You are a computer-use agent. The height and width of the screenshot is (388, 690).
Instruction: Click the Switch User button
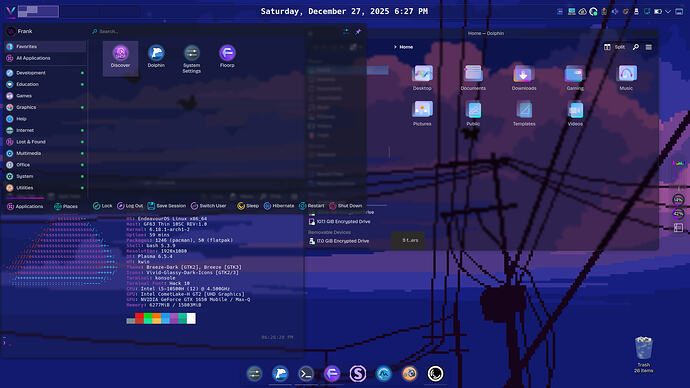[x=209, y=206]
